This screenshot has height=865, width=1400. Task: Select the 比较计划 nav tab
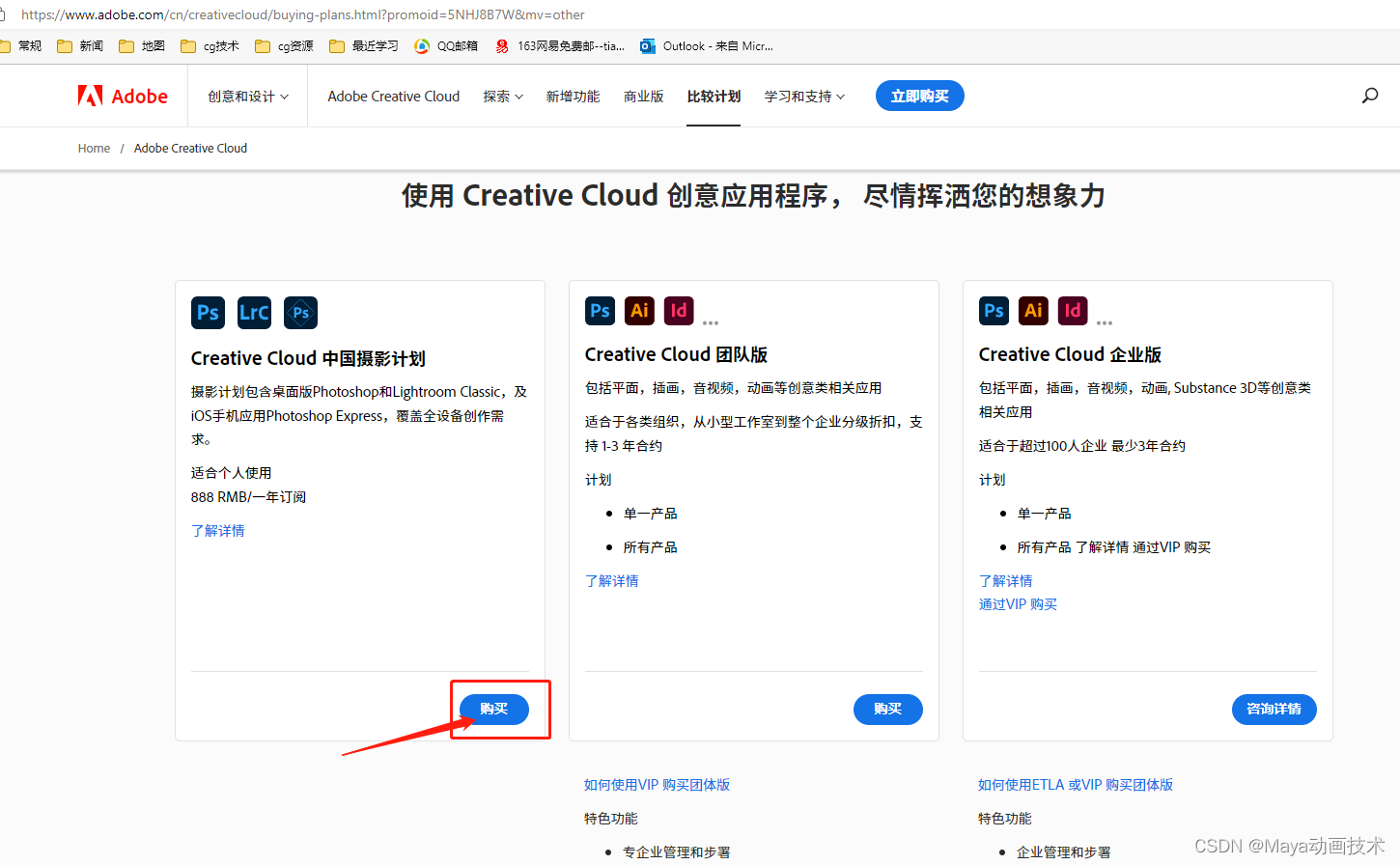(714, 97)
